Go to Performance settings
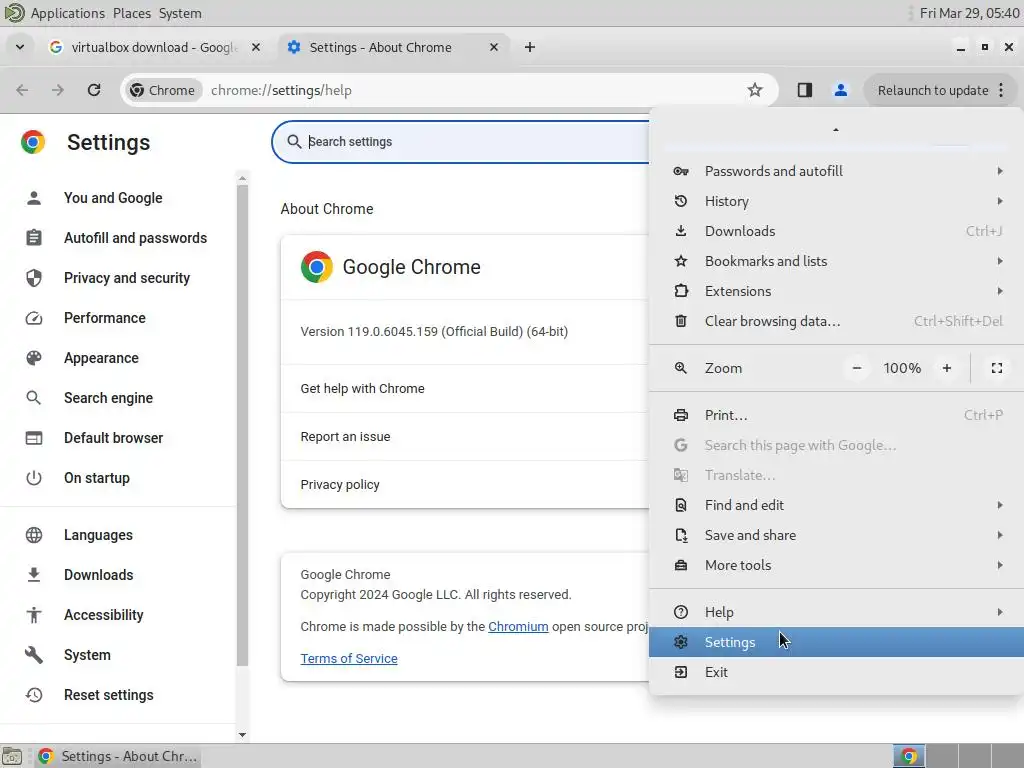 point(104,318)
